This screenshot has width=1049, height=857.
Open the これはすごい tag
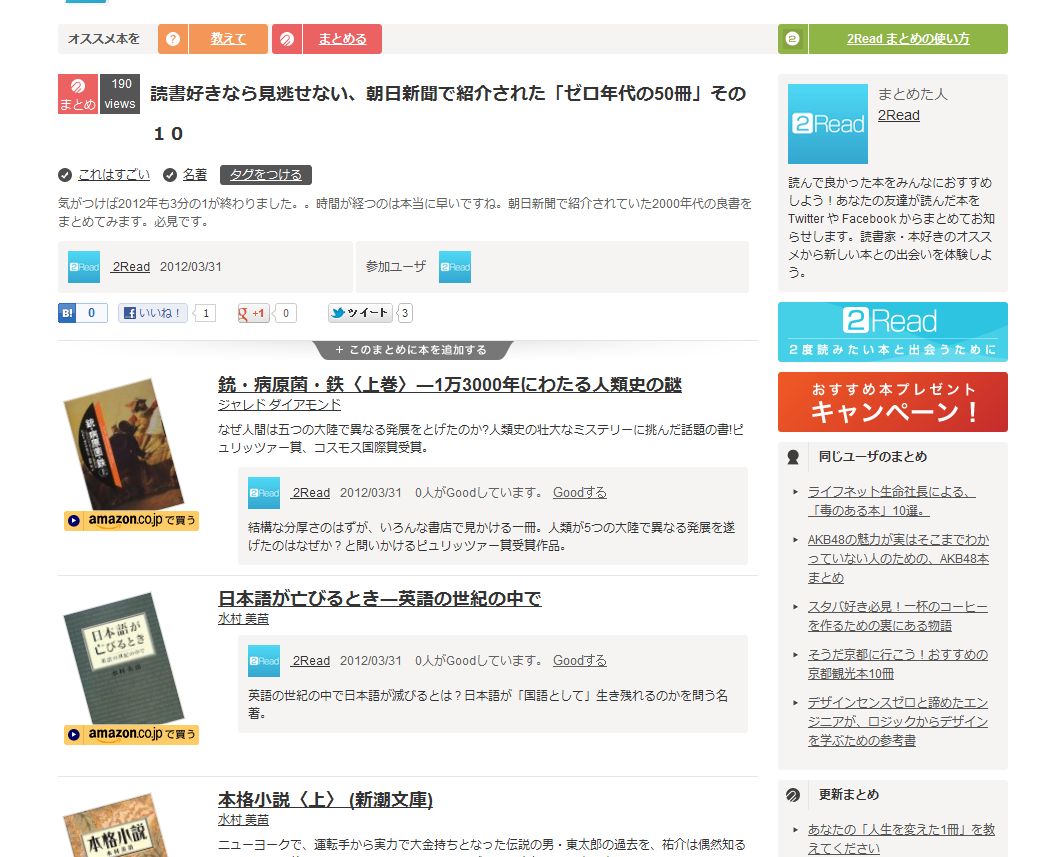tap(114, 175)
